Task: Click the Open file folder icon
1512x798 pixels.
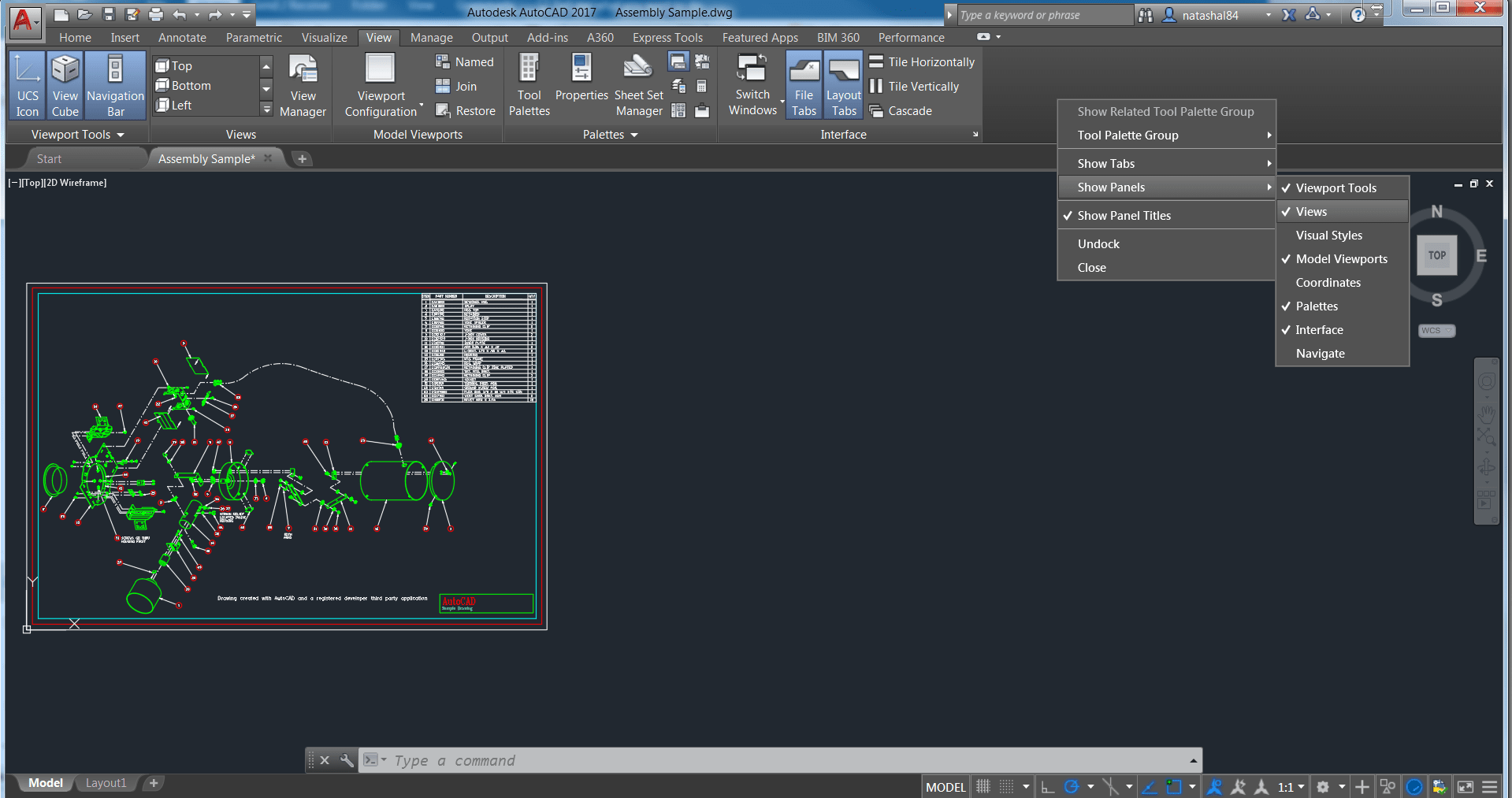Action: [85, 14]
